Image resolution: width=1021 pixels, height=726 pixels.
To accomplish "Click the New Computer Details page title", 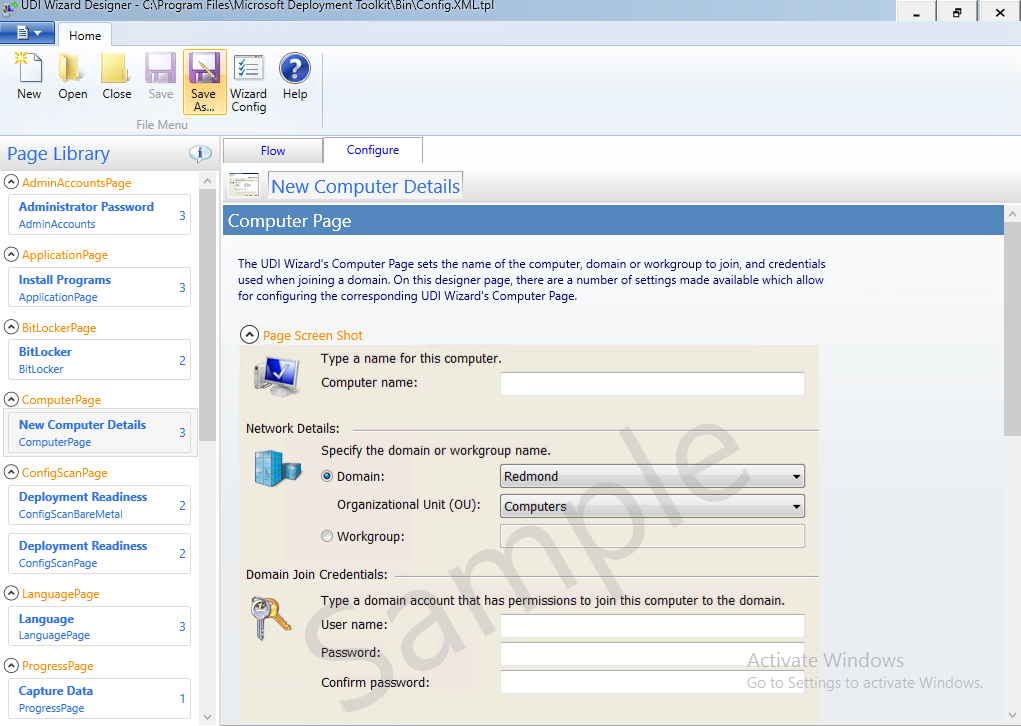I will click(x=365, y=186).
